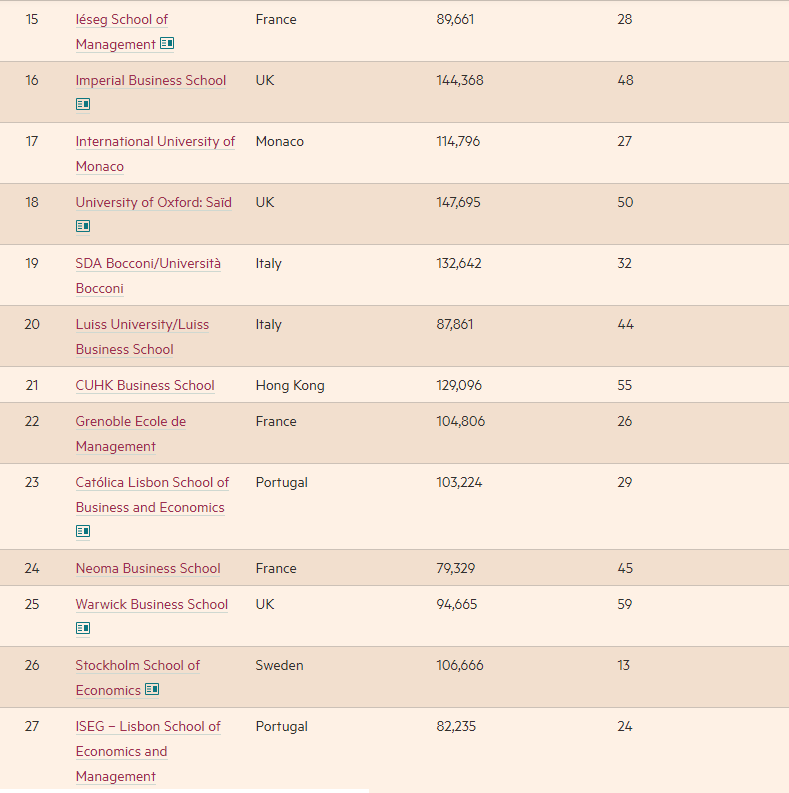This screenshot has width=789, height=793.
Task: Open Luiss University/Luiss Business School link
Action: pos(142,337)
